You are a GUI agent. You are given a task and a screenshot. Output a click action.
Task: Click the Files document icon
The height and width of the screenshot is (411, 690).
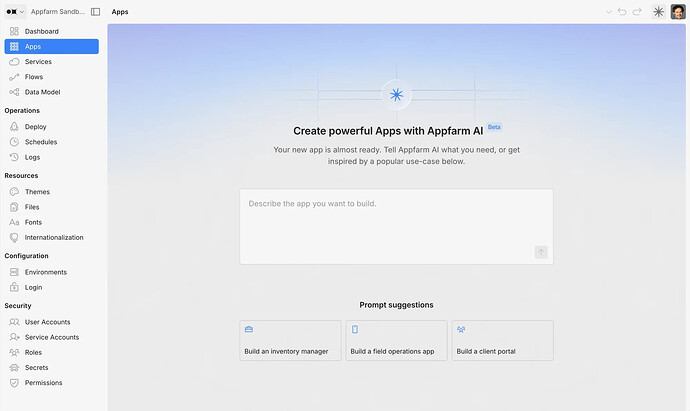(x=14, y=207)
